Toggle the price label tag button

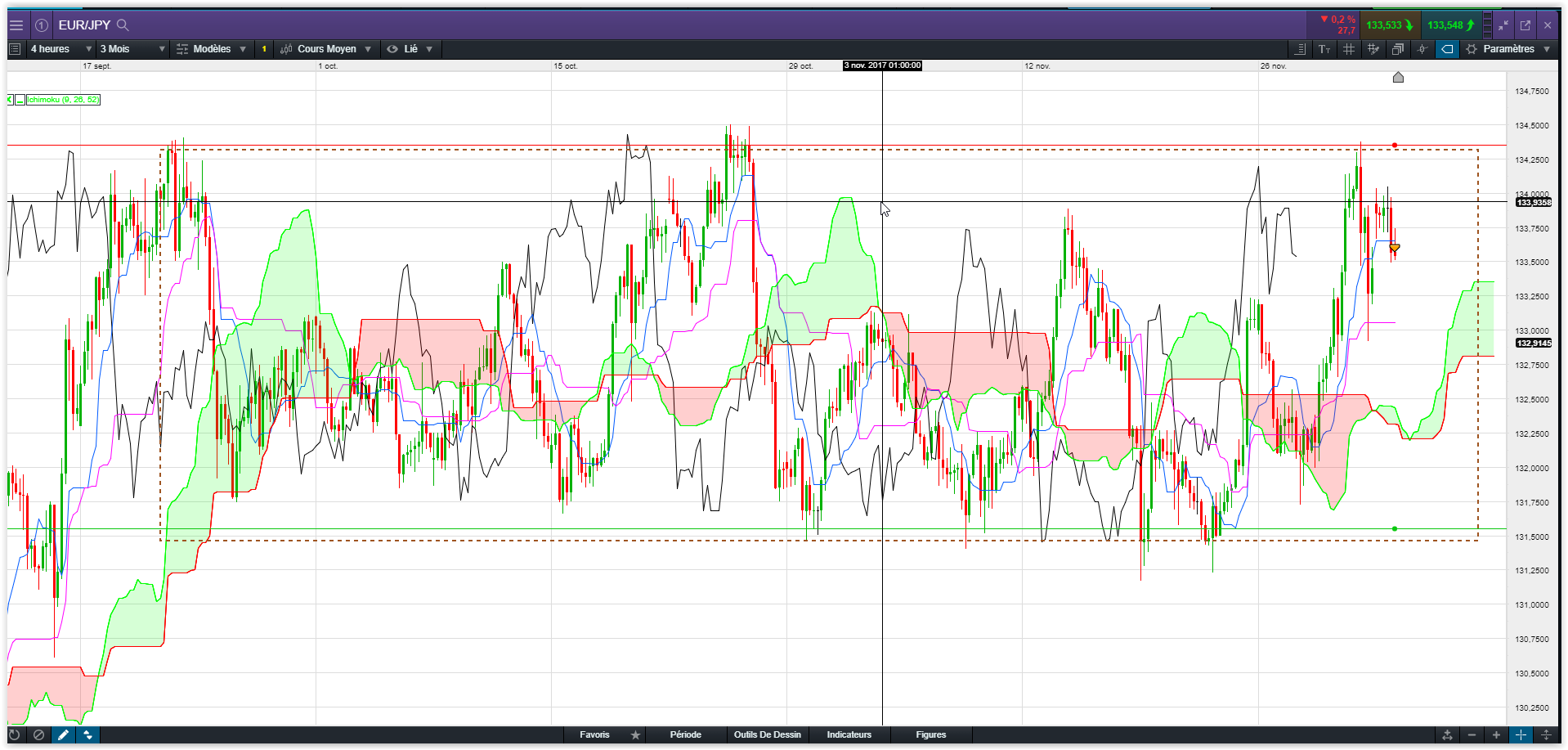point(1447,49)
